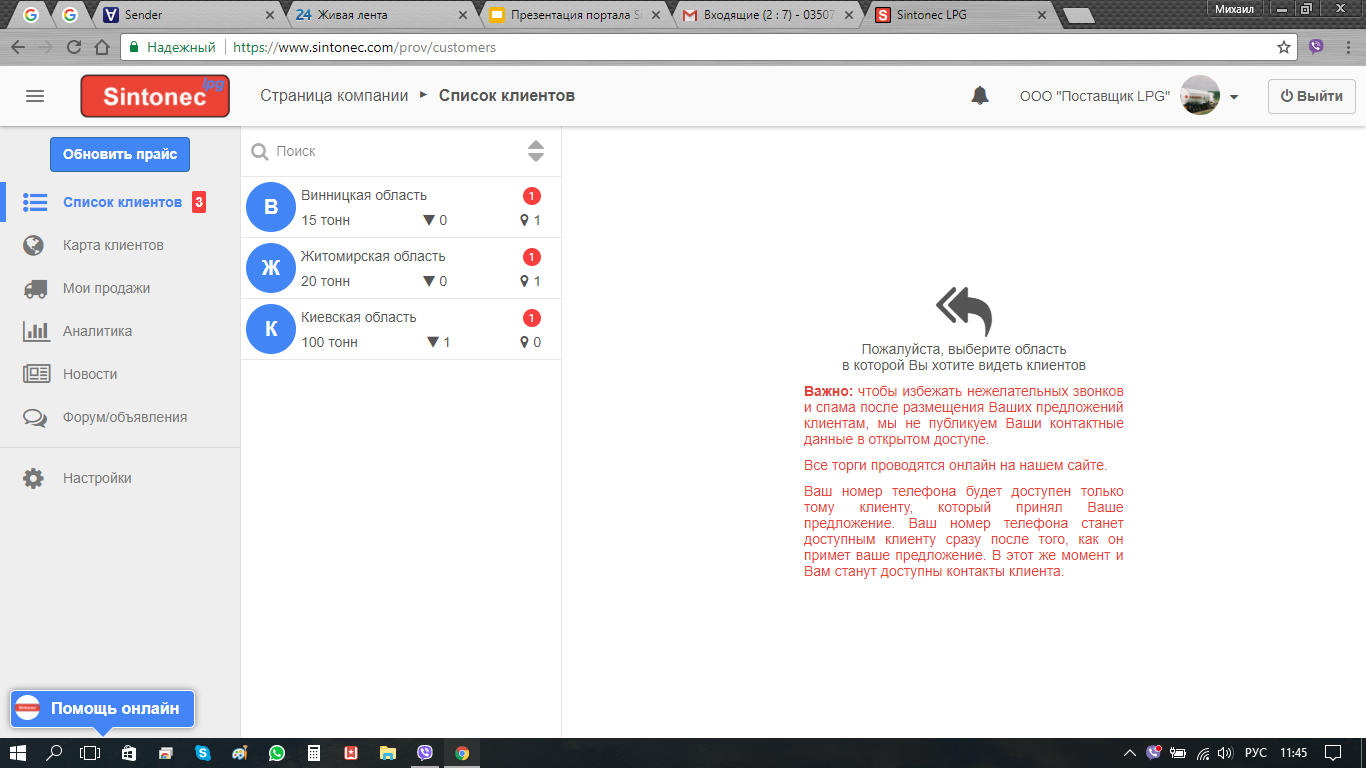Open Карта клиентов globe icon
The image size is (1366, 768).
(x=34, y=245)
